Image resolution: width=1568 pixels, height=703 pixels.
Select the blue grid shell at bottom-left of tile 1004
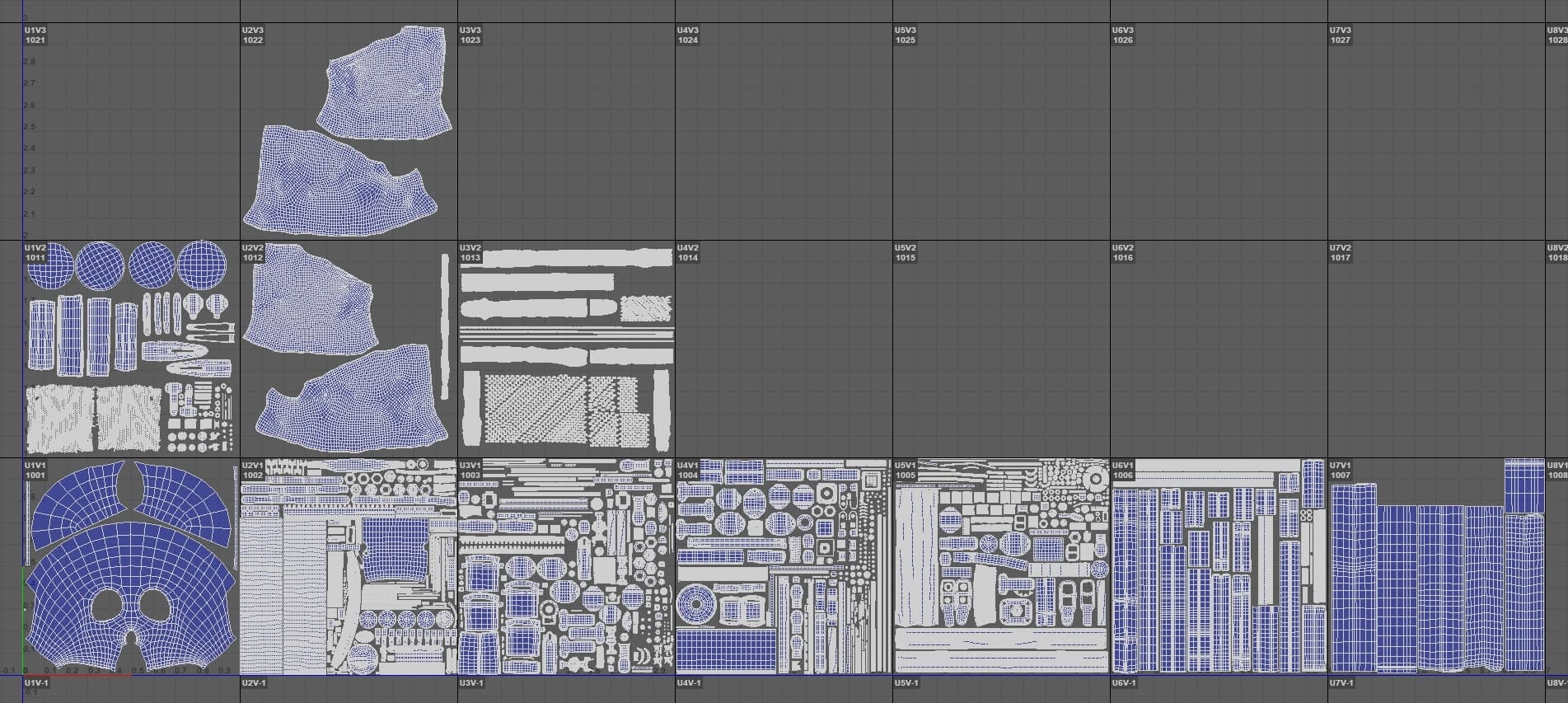(725, 651)
